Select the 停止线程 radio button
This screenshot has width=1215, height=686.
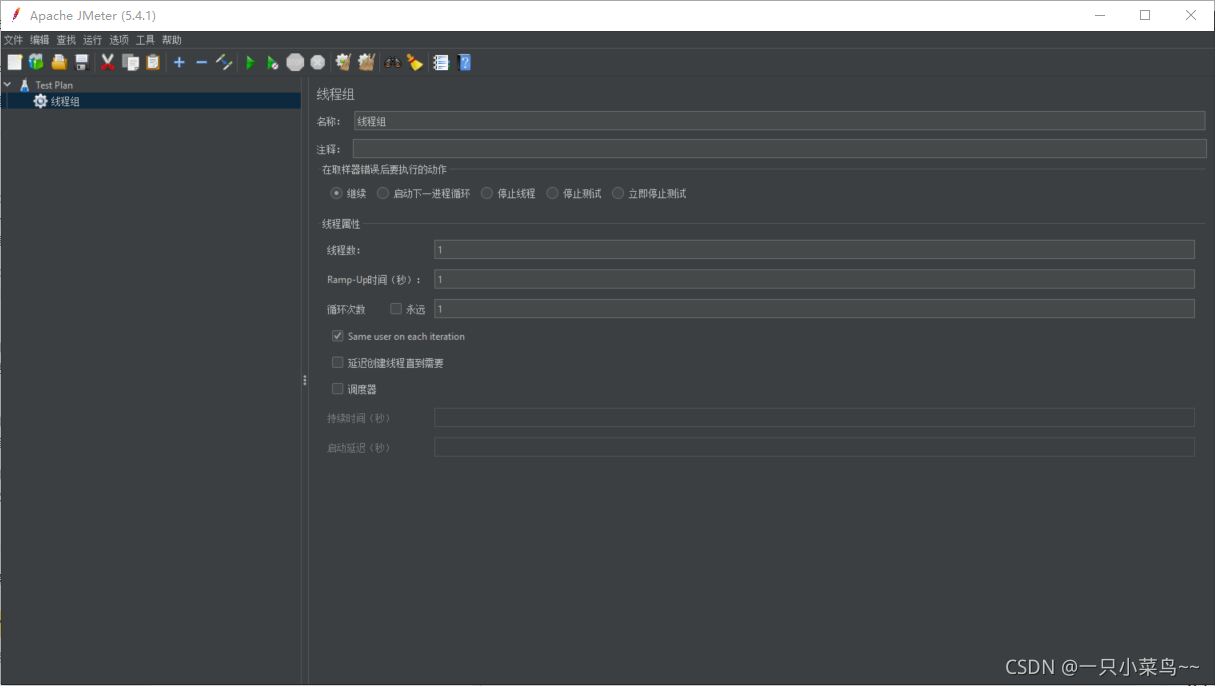(x=487, y=193)
